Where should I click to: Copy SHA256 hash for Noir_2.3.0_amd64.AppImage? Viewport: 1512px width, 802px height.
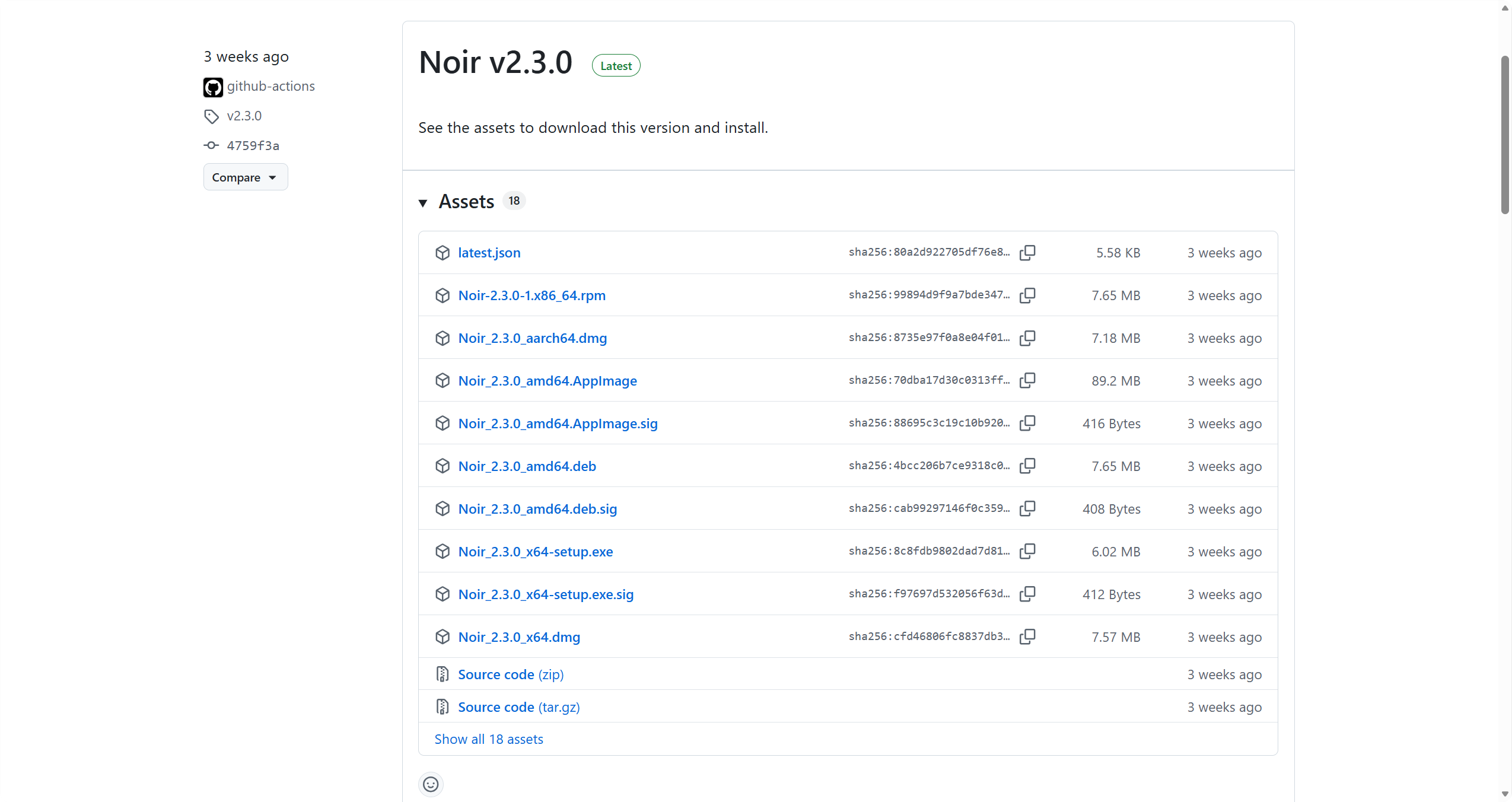(1027, 381)
